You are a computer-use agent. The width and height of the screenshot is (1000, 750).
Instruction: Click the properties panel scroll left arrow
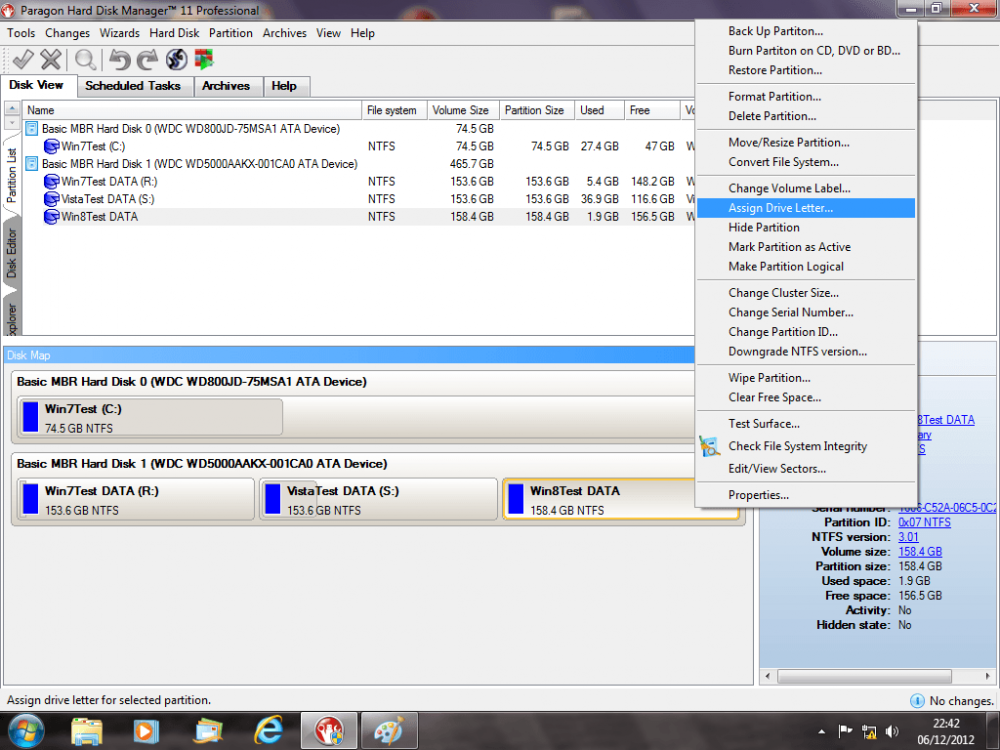tap(767, 676)
